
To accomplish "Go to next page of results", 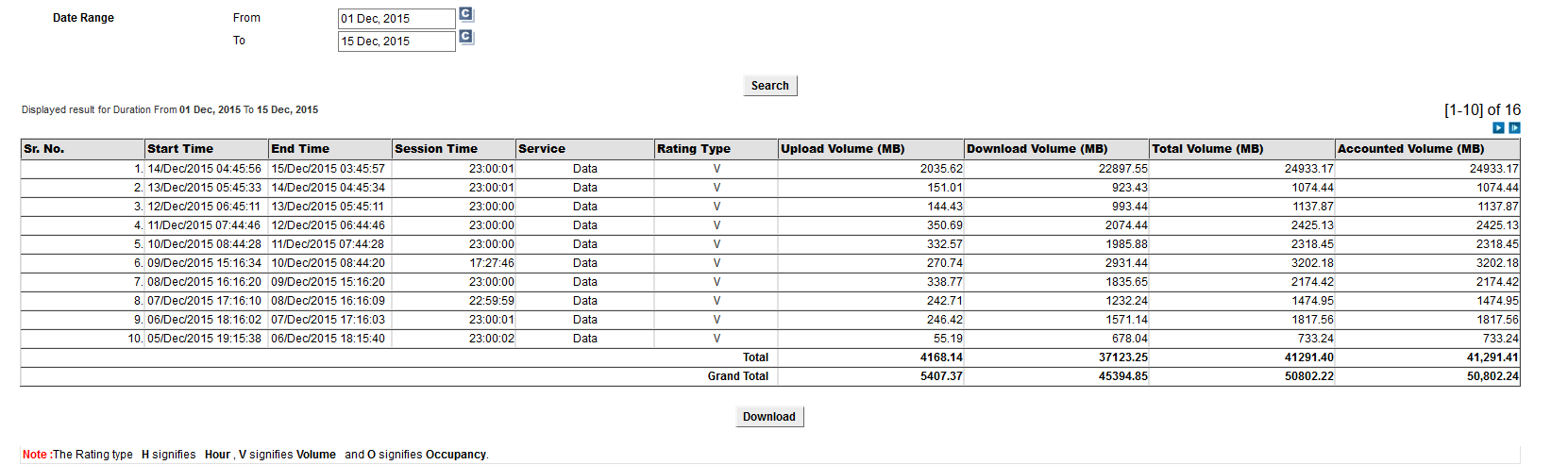I will (1498, 128).
